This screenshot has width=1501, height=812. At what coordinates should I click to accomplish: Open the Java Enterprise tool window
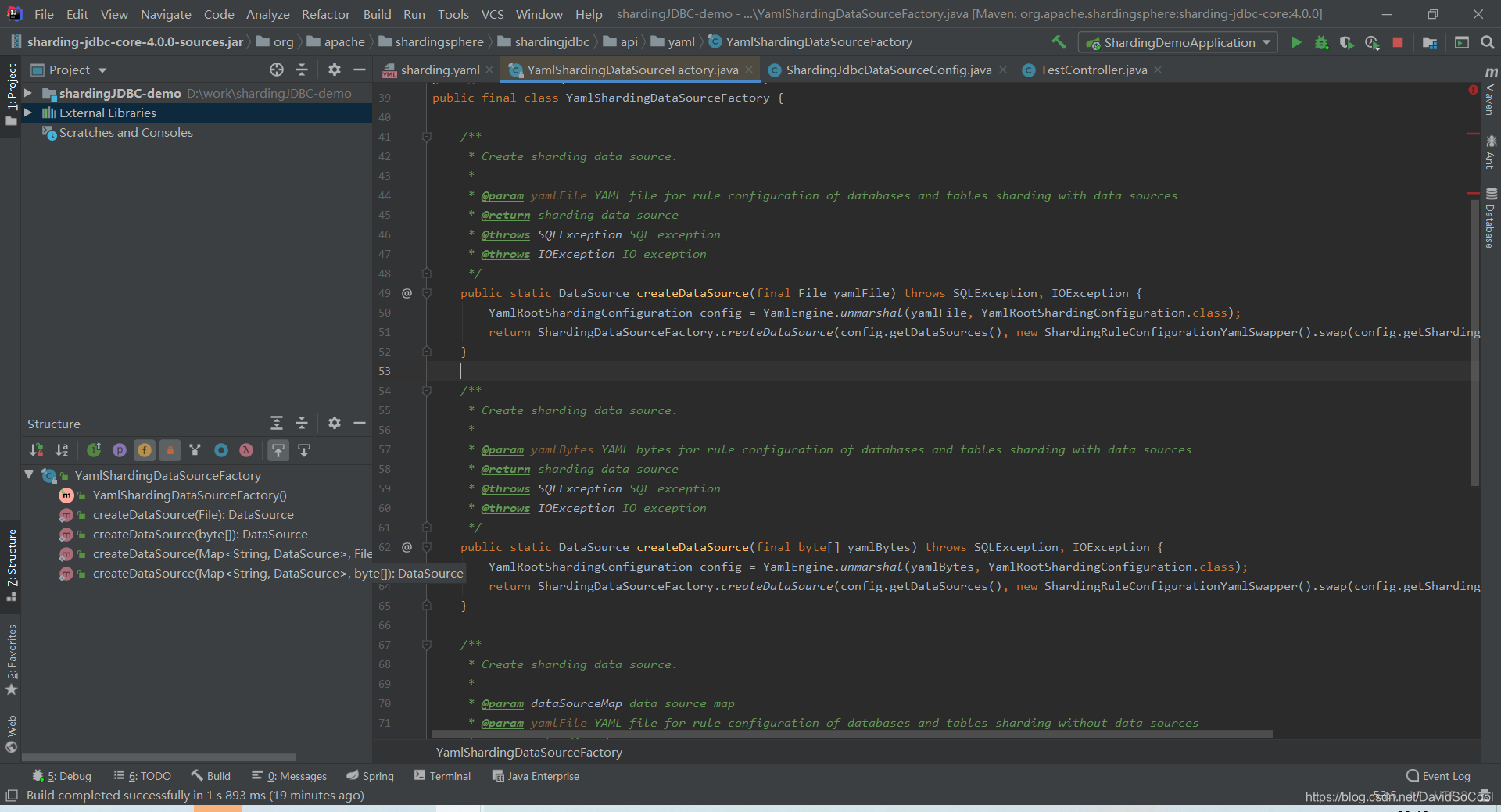536,776
